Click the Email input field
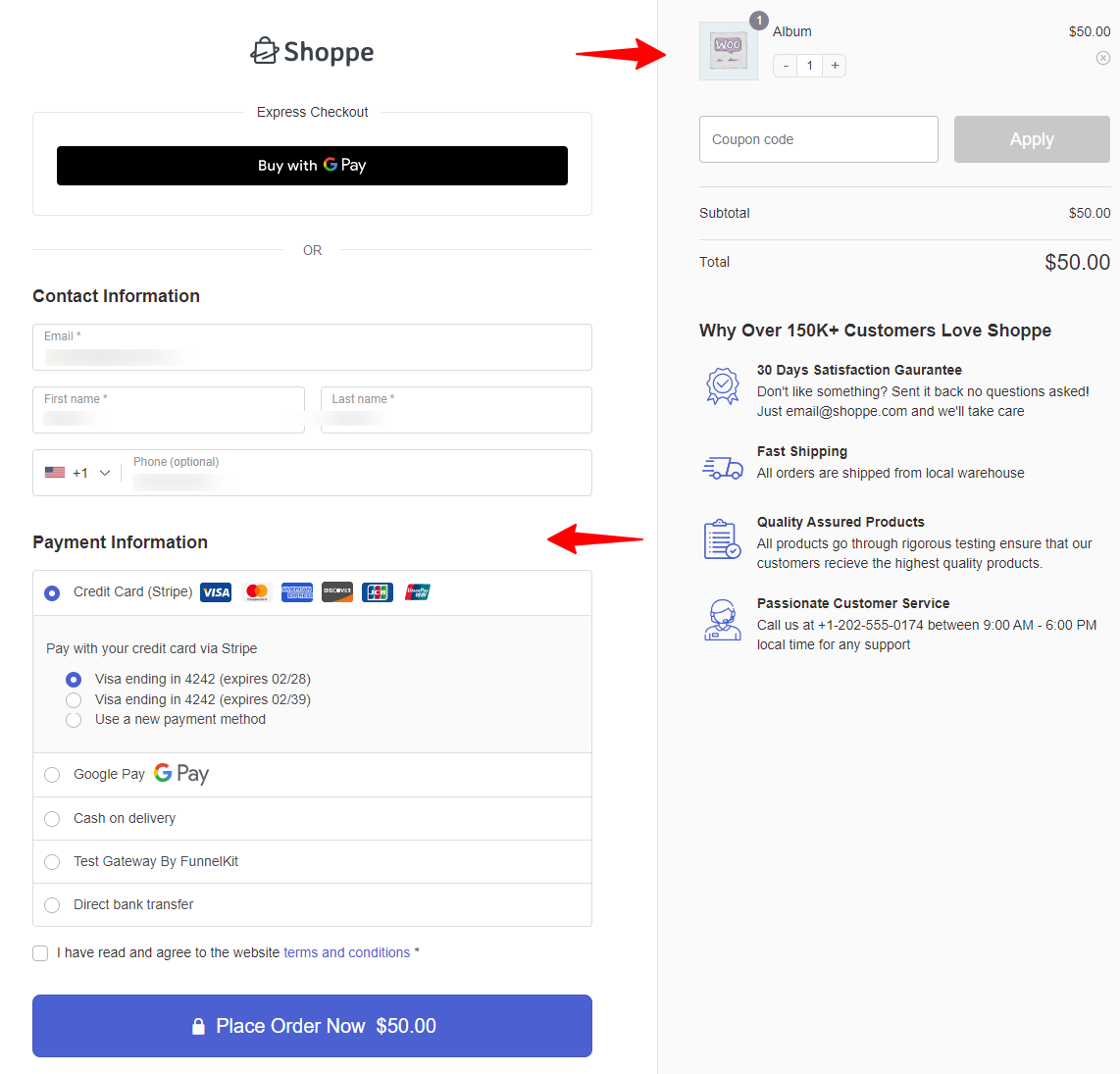Viewport: 1120px width, 1074px height. tap(312, 347)
